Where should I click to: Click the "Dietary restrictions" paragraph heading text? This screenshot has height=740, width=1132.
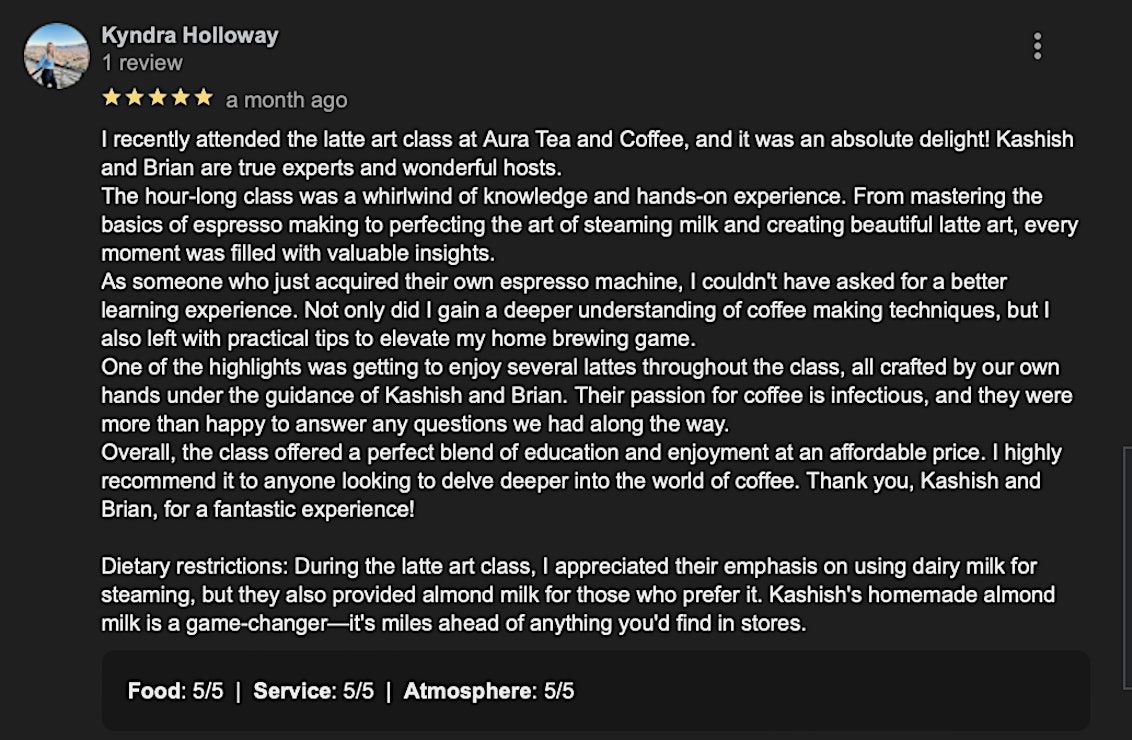[196, 567]
